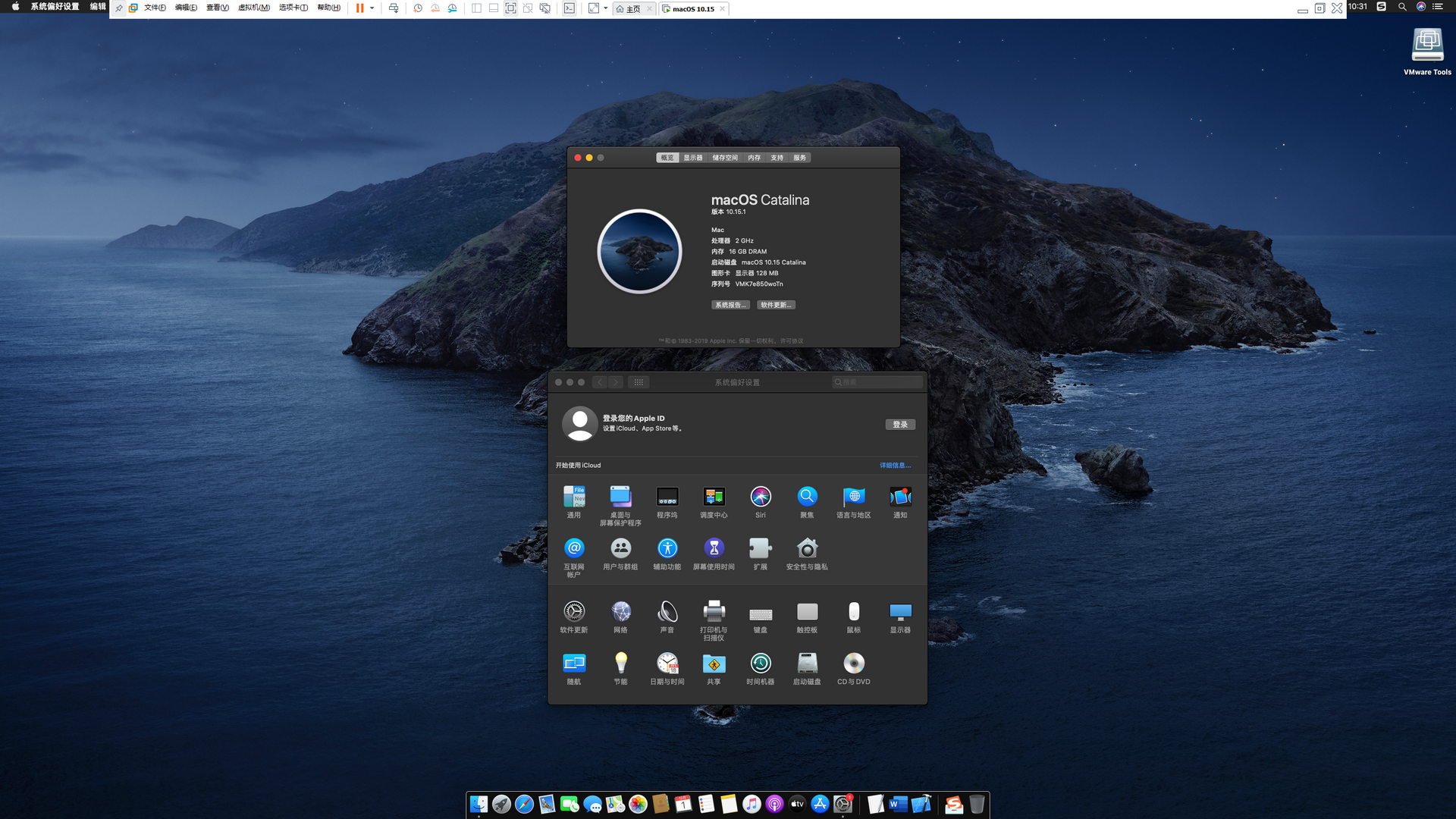Open 安全性与隐私 preferences
This screenshot has height=819, width=1456.
point(807,553)
